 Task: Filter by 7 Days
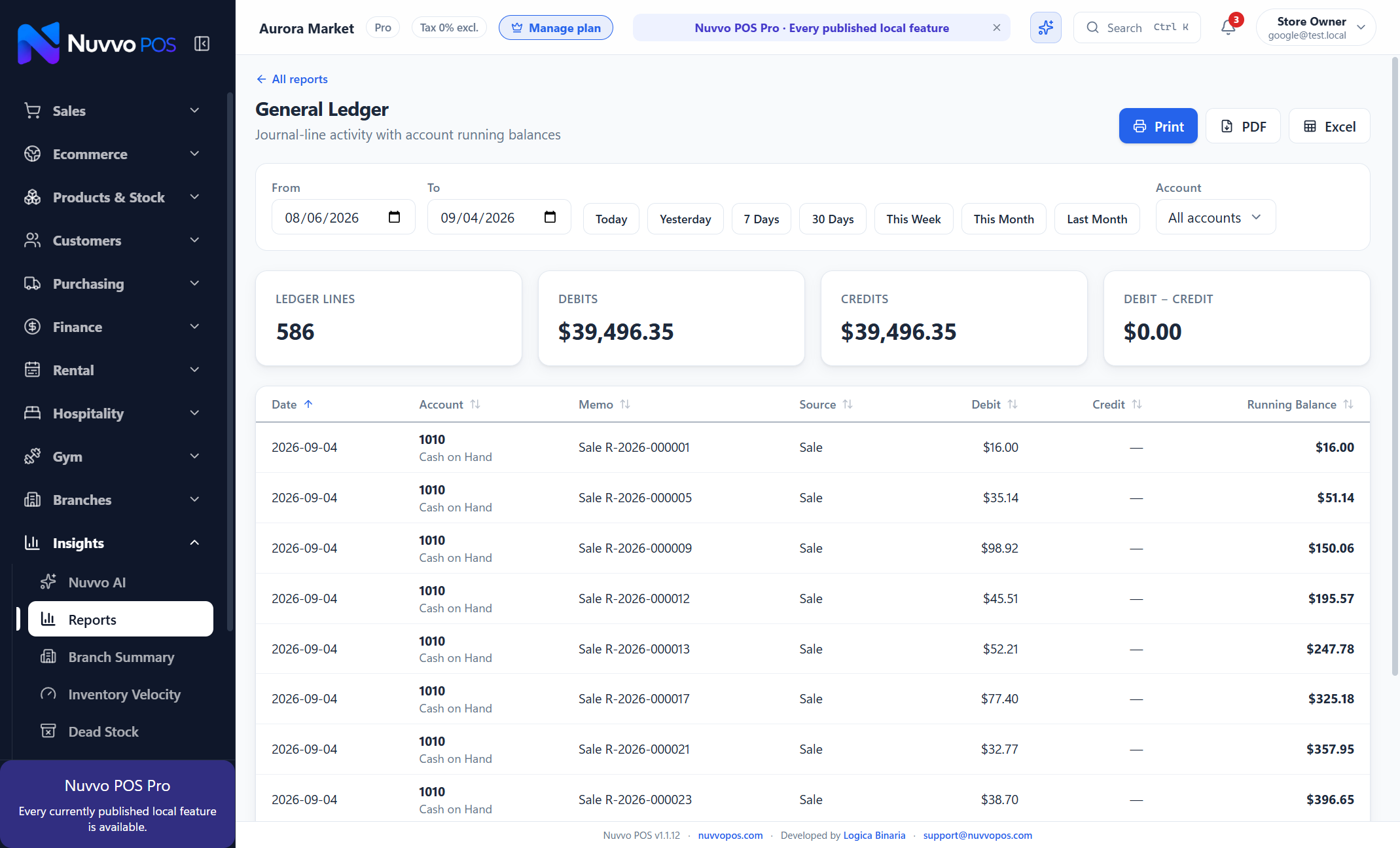click(x=761, y=219)
